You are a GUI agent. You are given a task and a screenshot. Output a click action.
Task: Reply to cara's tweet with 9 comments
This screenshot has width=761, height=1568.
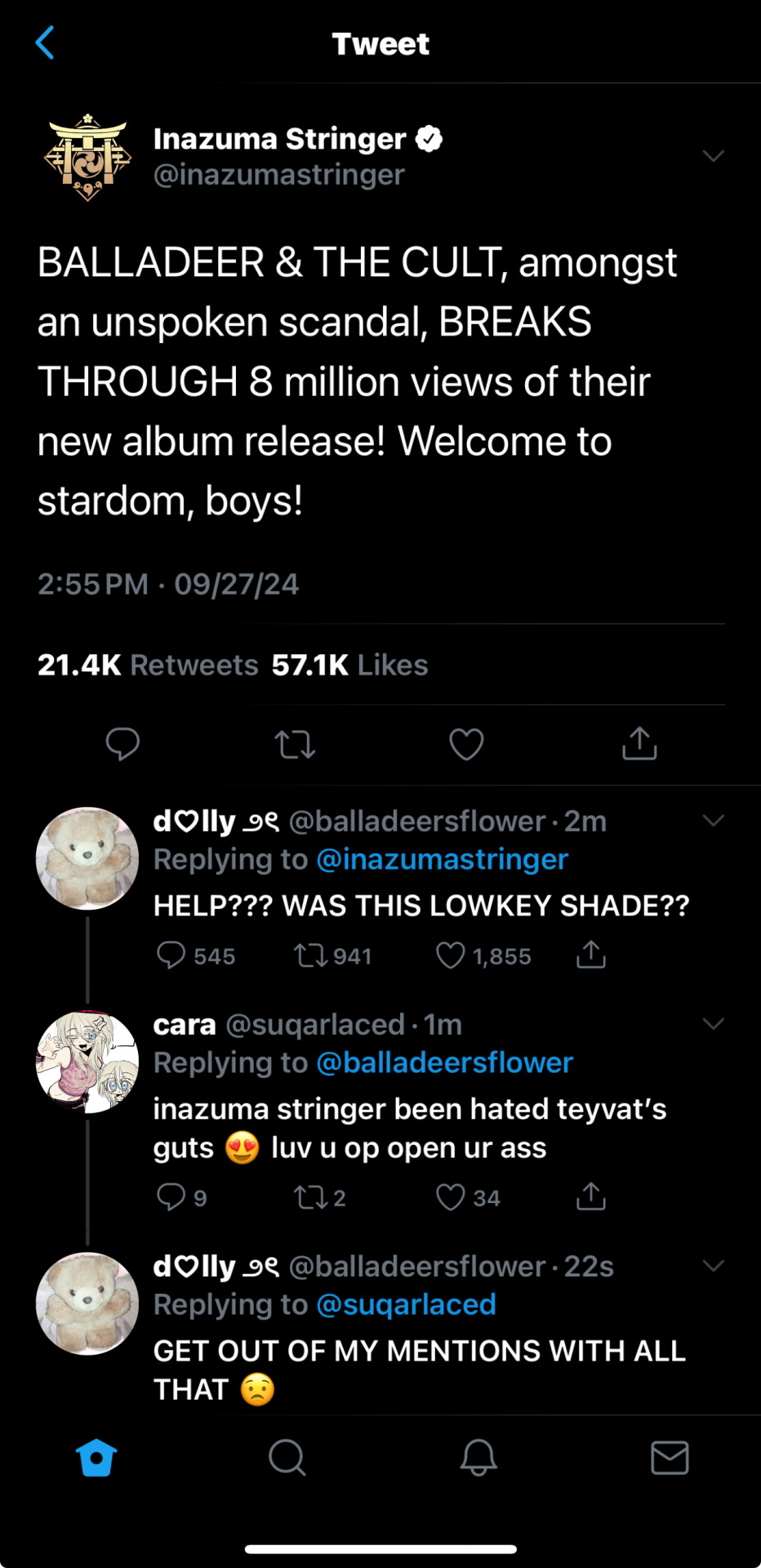pyautogui.click(x=171, y=1197)
